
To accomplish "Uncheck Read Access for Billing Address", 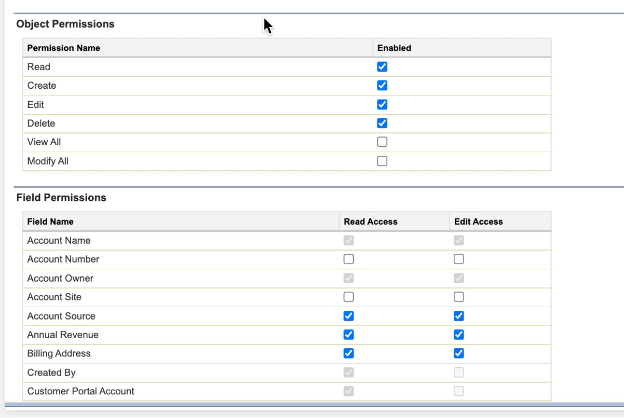I will pyautogui.click(x=349, y=353).
